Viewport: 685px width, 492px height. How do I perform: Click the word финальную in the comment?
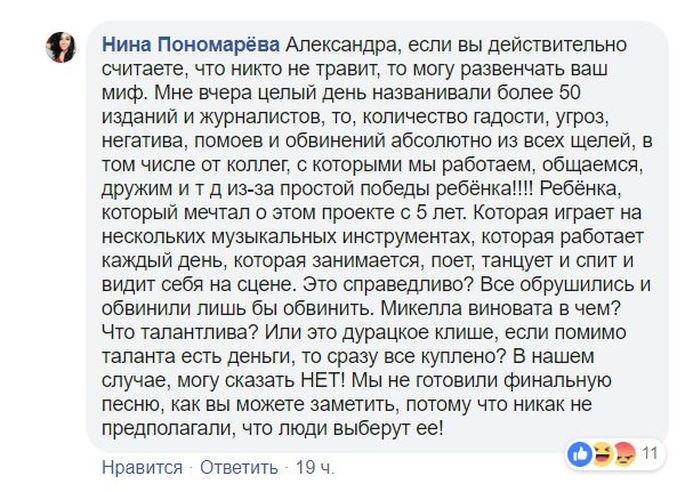tap(557, 381)
